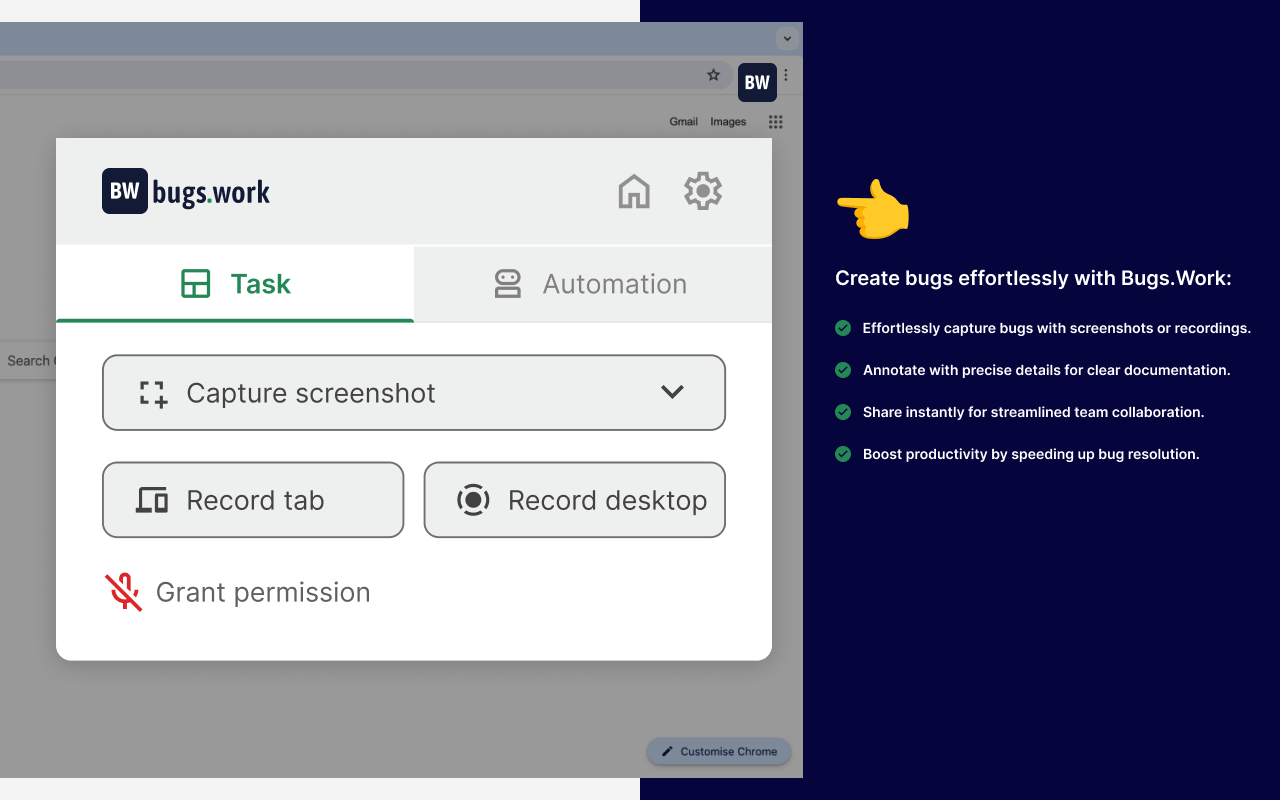Open Chrome three-dot menu
Image resolution: width=1280 pixels, height=800 pixels.
(787, 75)
